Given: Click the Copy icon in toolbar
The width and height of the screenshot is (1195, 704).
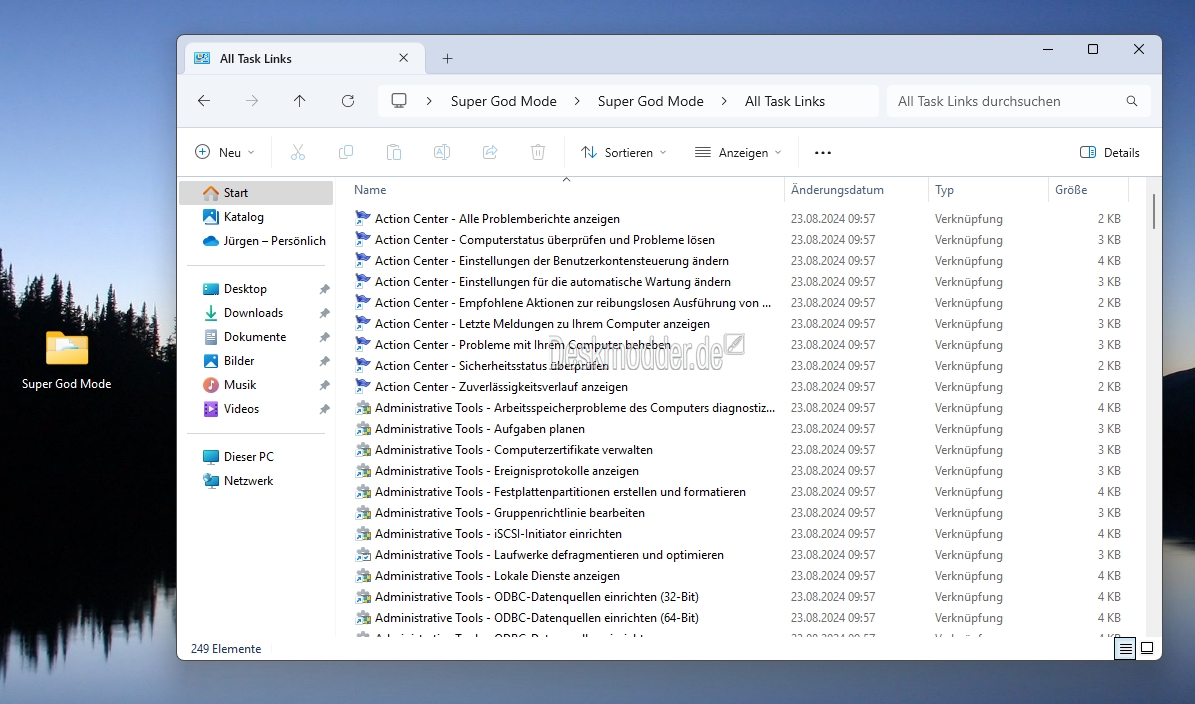Looking at the screenshot, I should (x=346, y=152).
